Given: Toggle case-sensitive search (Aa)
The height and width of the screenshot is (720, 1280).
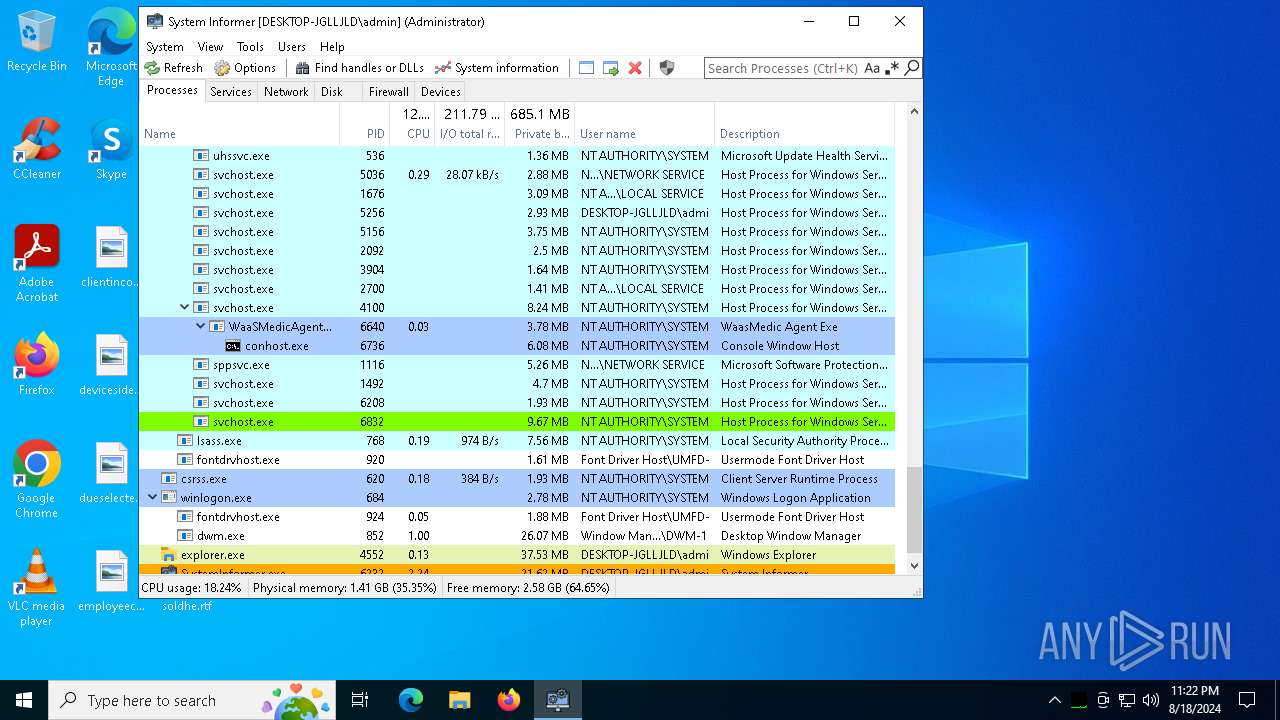Looking at the screenshot, I should coord(872,68).
